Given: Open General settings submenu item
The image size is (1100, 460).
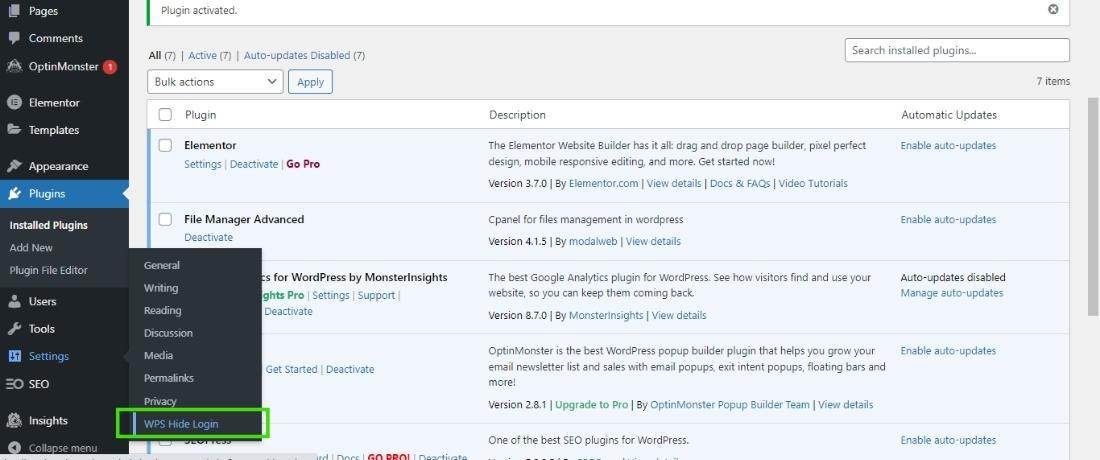Looking at the screenshot, I should coord(162,265).
